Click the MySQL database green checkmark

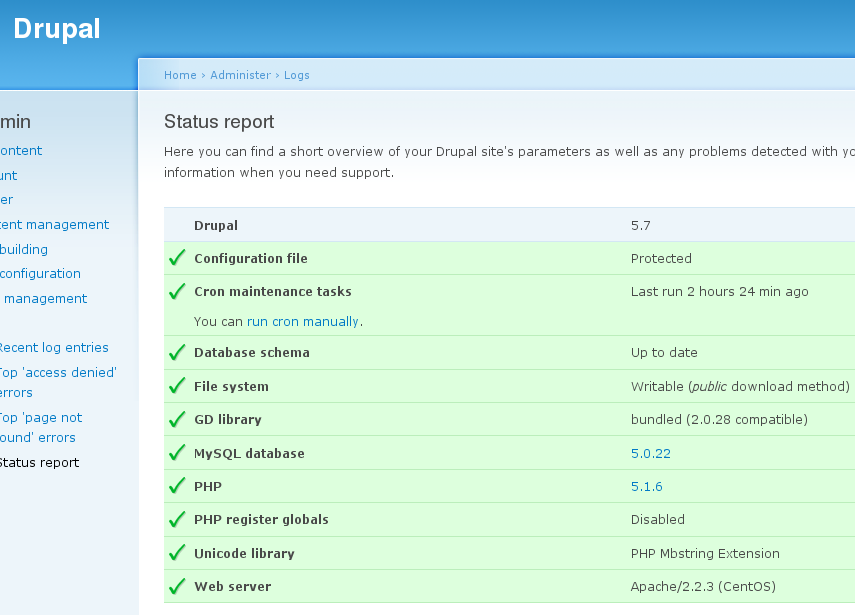pyautogui.click(x=177, y=453)
